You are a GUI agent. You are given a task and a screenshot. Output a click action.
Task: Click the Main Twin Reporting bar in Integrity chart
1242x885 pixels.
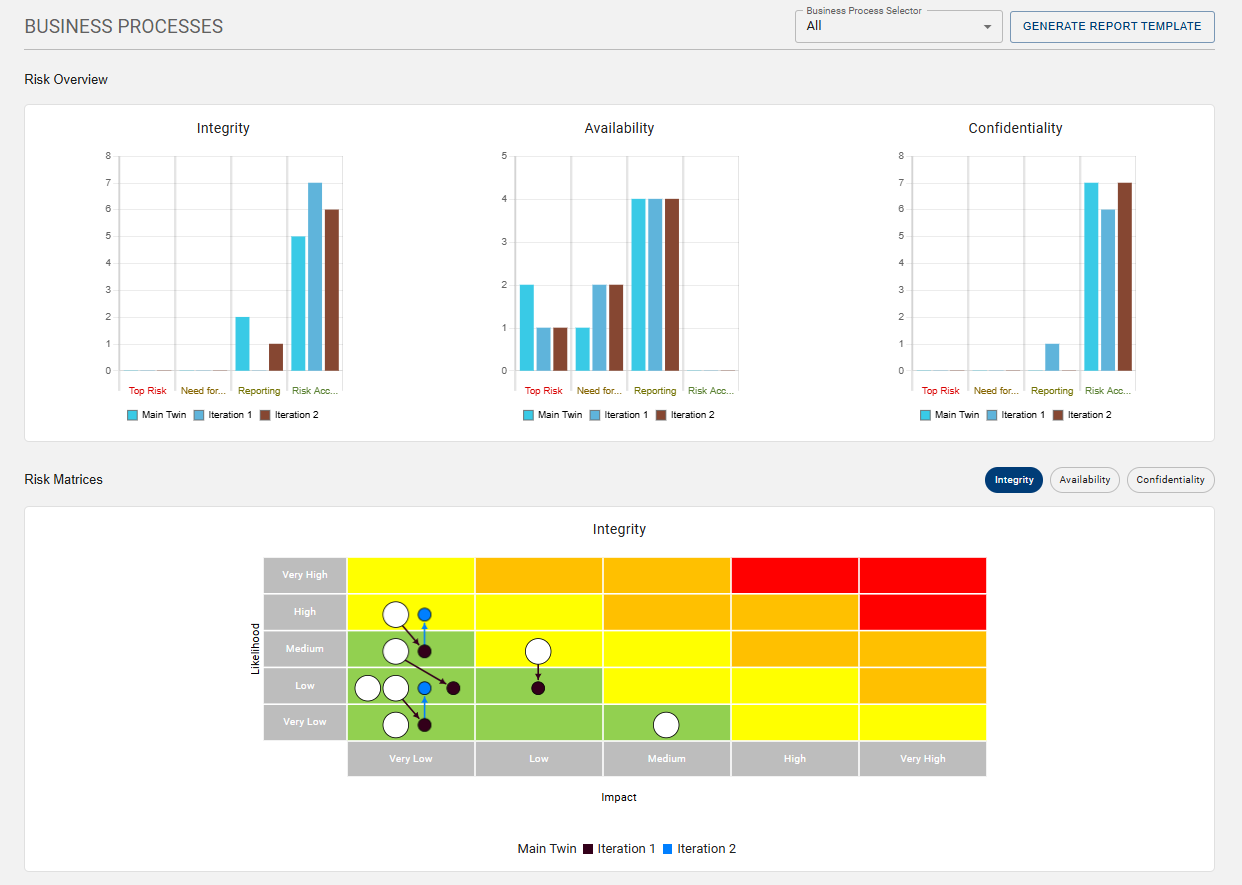click(242, 344)
